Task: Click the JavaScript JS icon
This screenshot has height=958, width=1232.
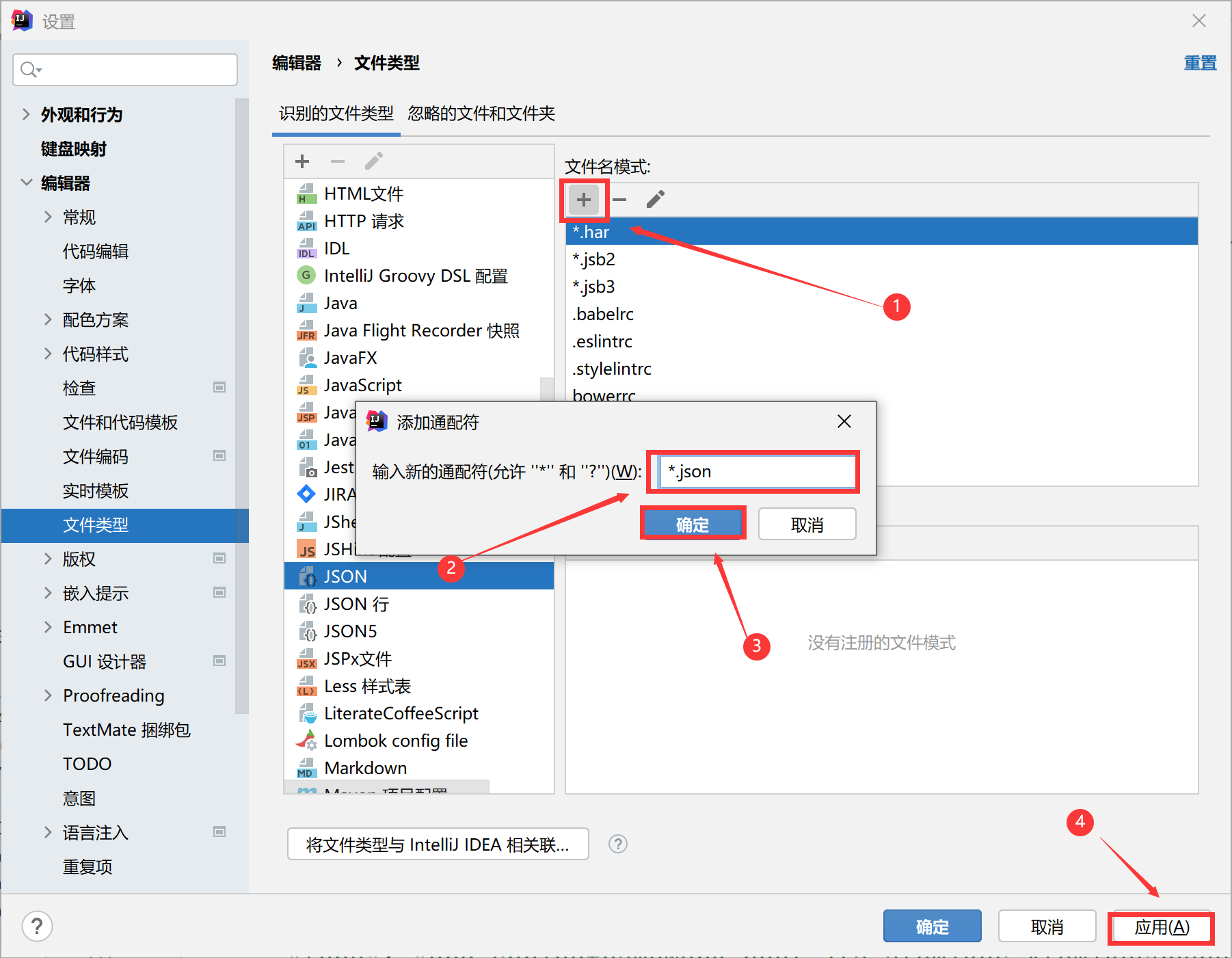Action: (x=306, y=386)
